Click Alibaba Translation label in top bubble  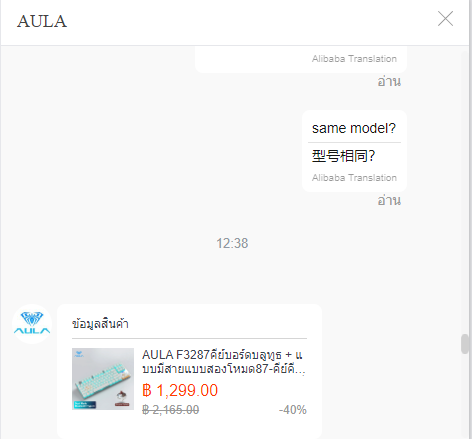point(354,59)
